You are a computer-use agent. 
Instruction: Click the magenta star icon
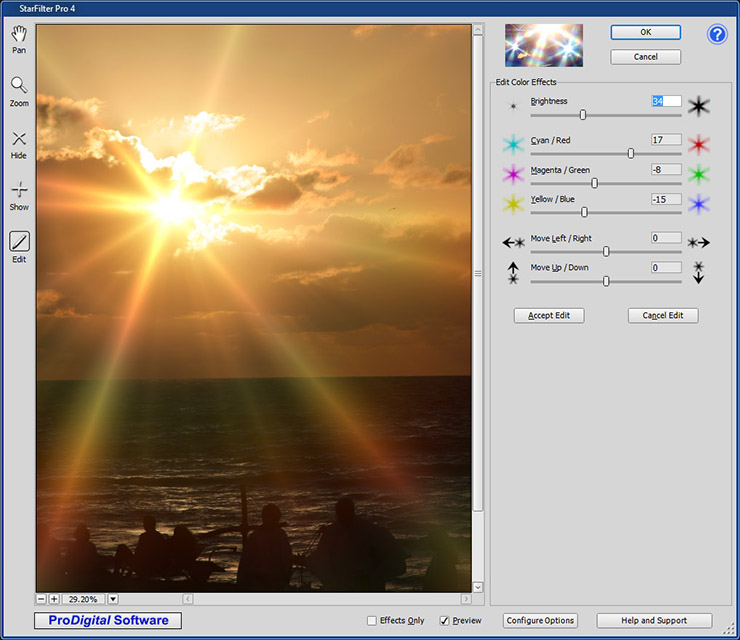[513, 174]
